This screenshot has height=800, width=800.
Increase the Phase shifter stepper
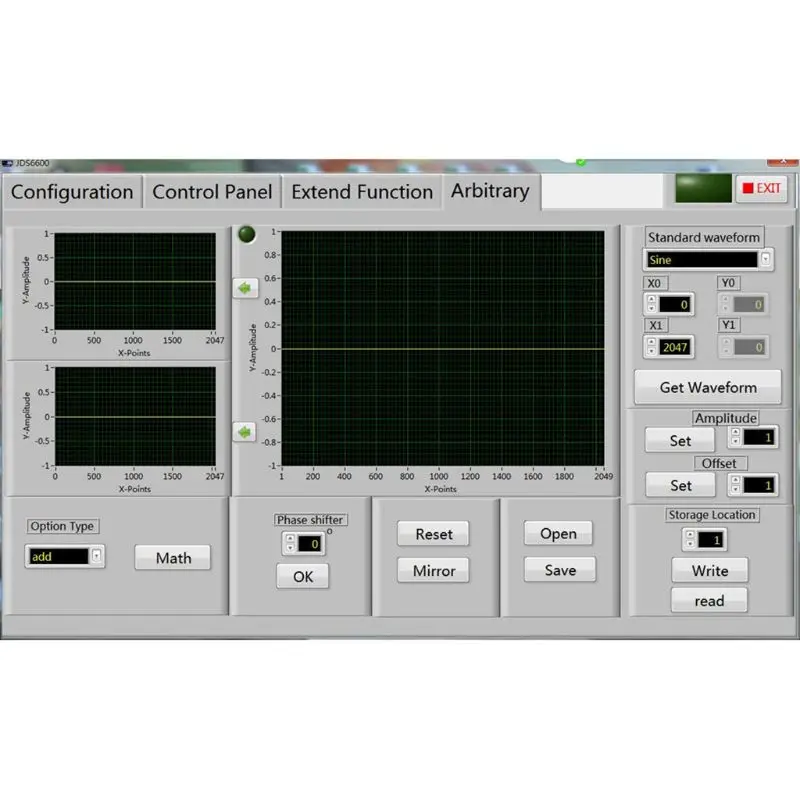[x=290, y=539]
